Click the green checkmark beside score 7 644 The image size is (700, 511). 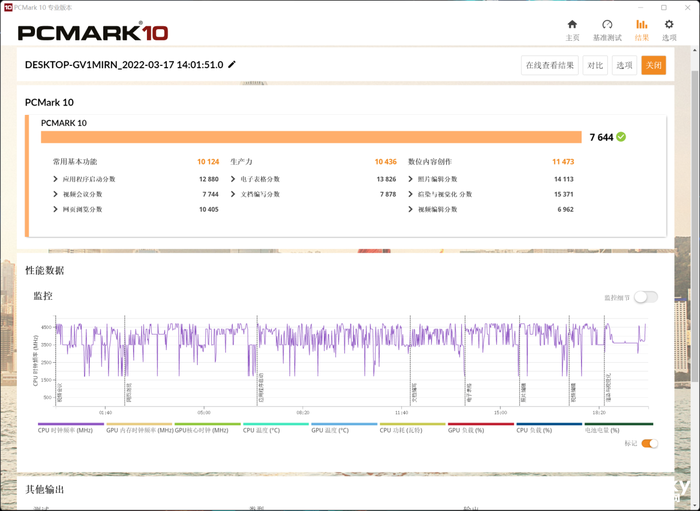click(x=621, y=136)
